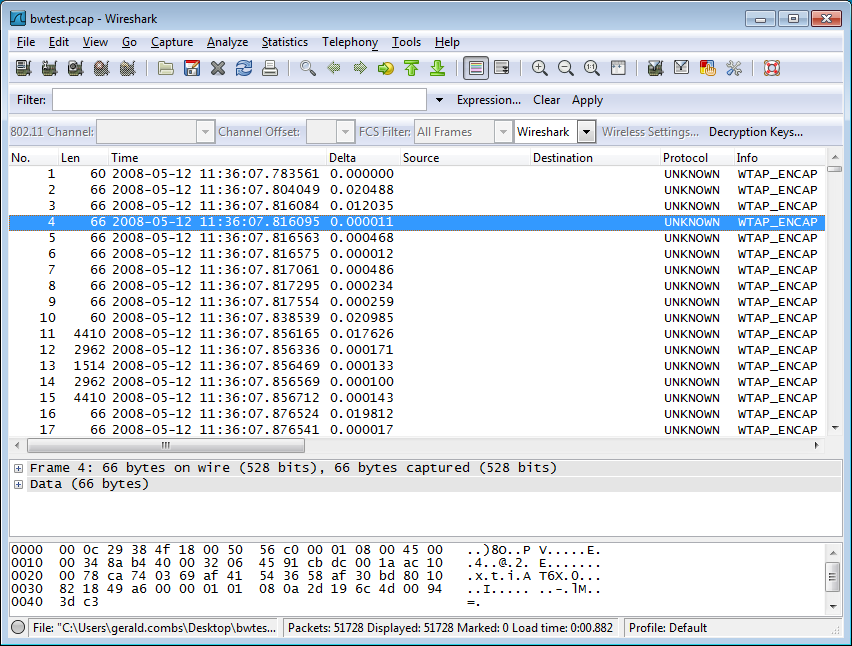Start a new live capture icon
Screen dimensions: 852x646
click(x=76, y=68)
